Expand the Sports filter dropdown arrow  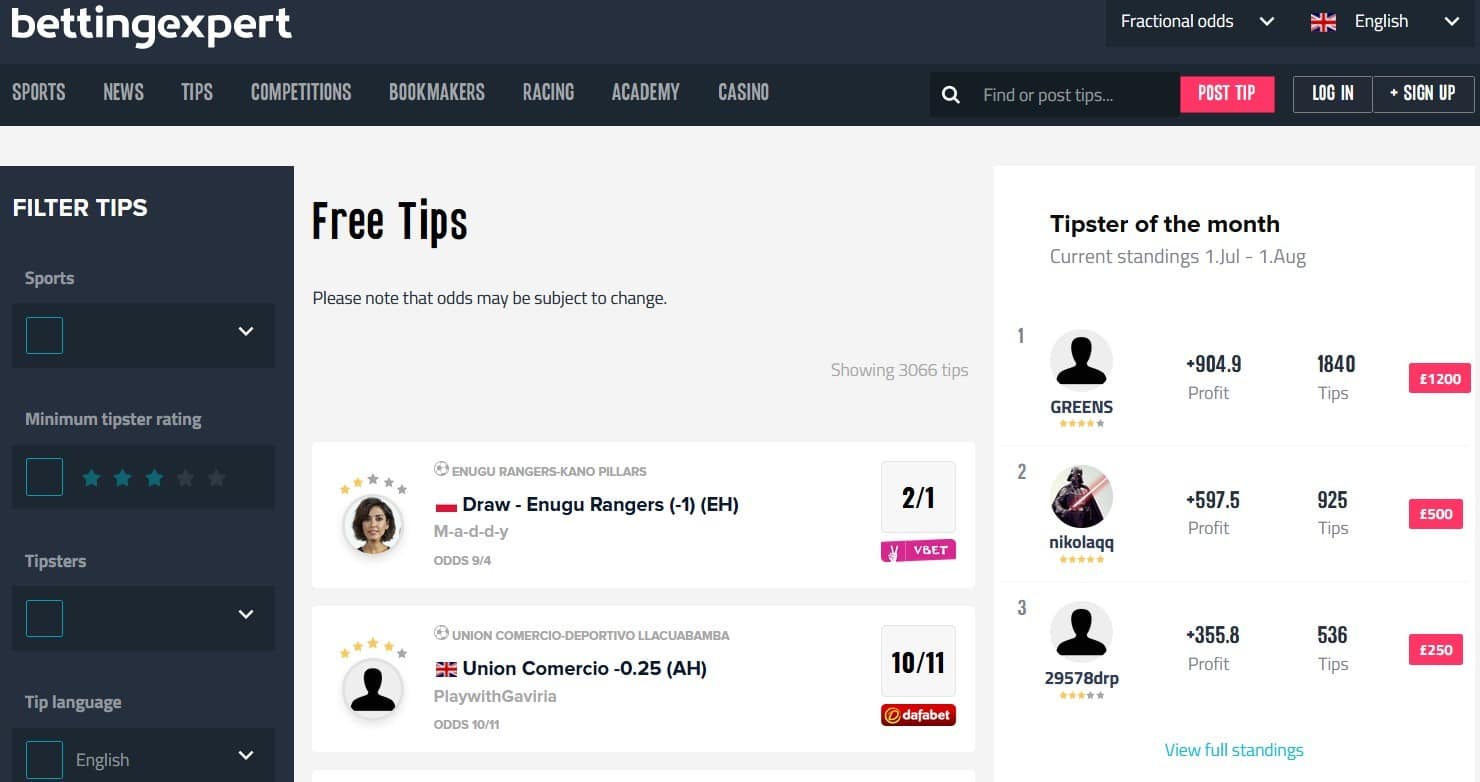tap(246, 332)
